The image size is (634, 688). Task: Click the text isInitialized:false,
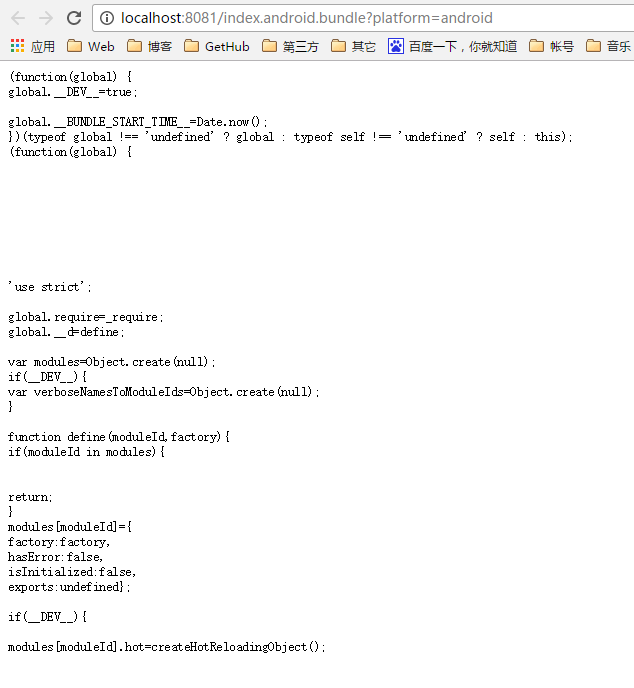(x=72, y=572)
